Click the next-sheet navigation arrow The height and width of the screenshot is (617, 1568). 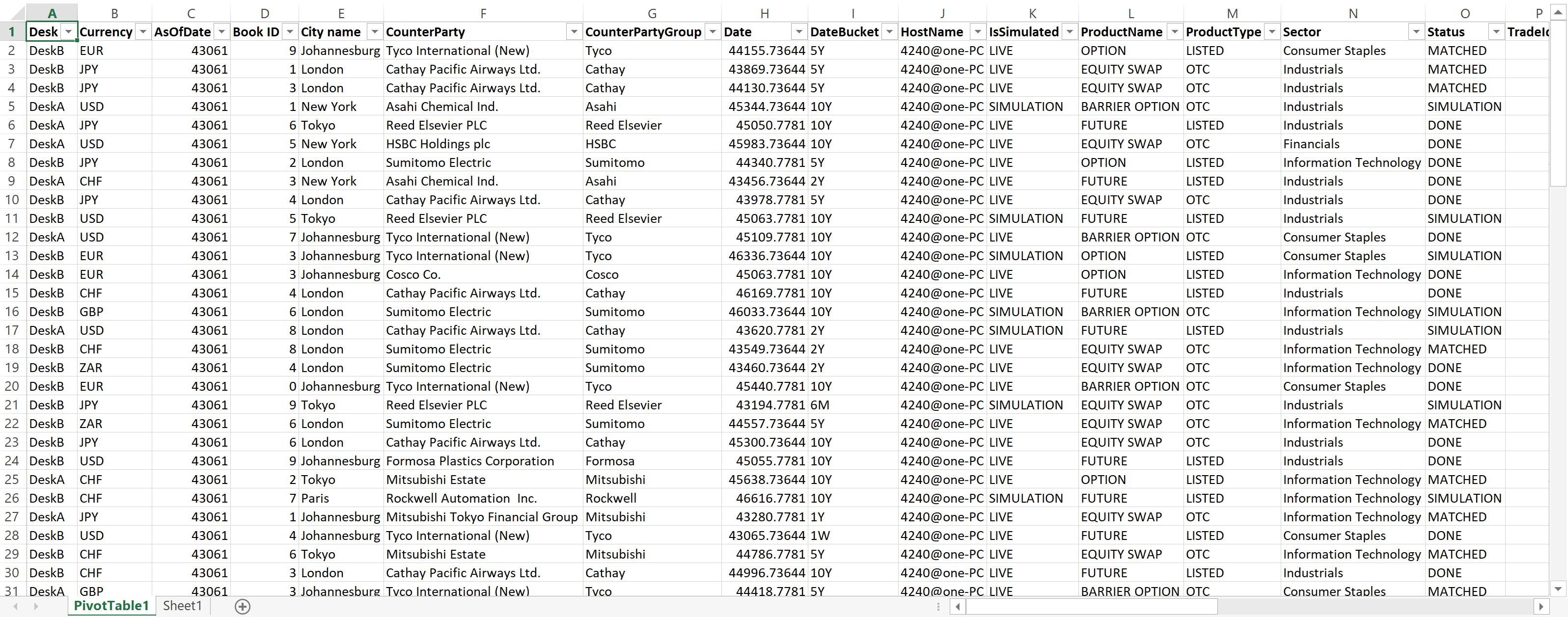[x=36, y=606]
